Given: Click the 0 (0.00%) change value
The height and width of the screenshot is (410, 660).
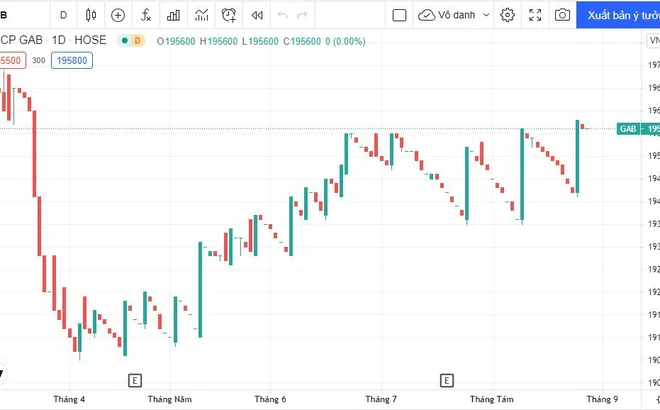Looking at the screenshot, I should [345, 42].
